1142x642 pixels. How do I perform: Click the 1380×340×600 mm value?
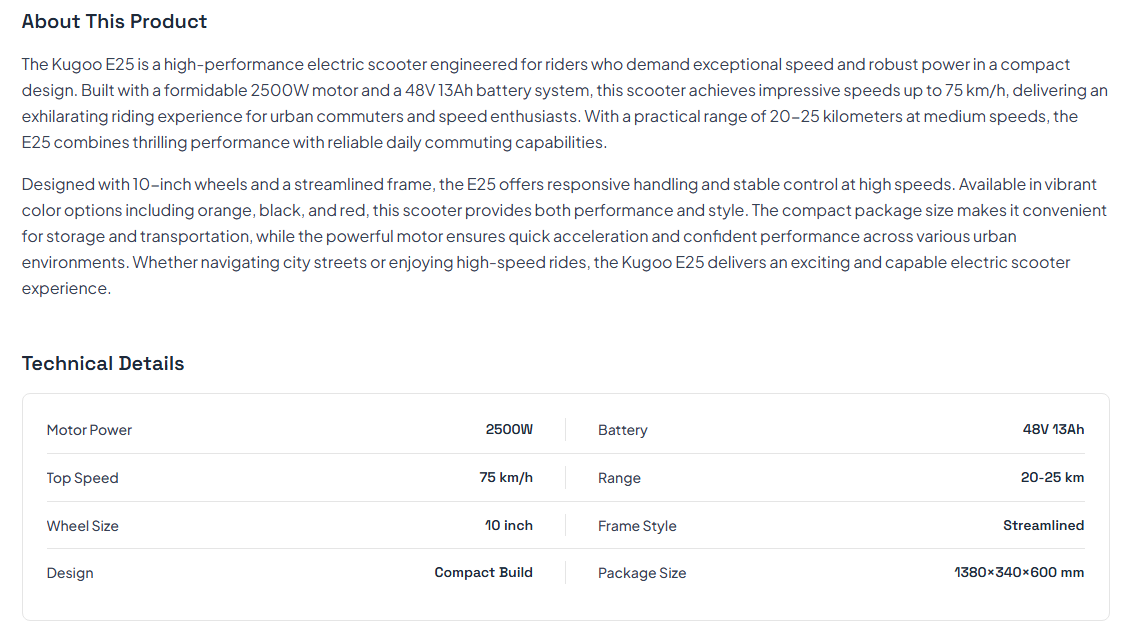[1019, 572]
